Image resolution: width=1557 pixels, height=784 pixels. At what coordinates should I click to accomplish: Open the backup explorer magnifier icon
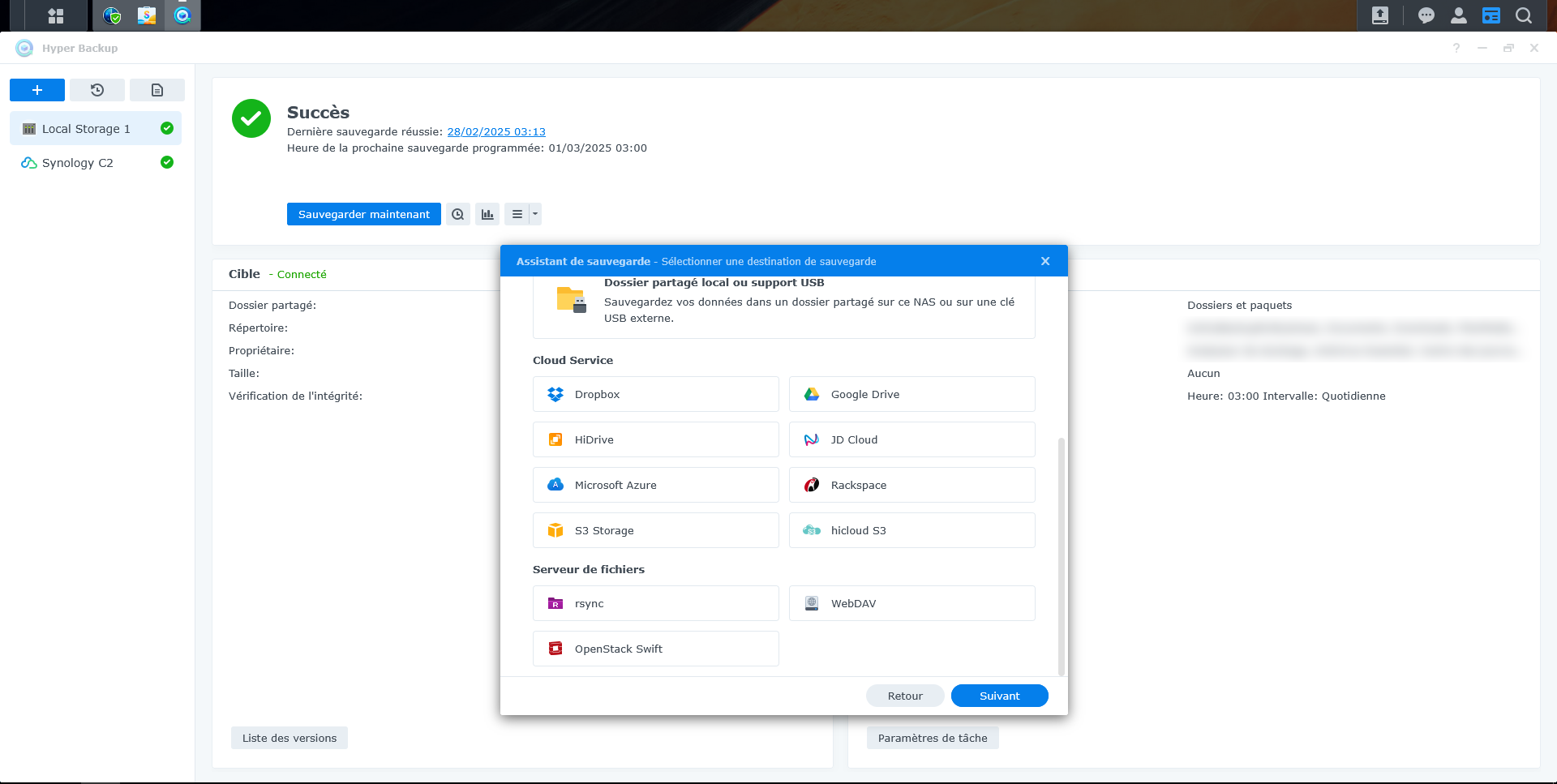click(458, 214)
